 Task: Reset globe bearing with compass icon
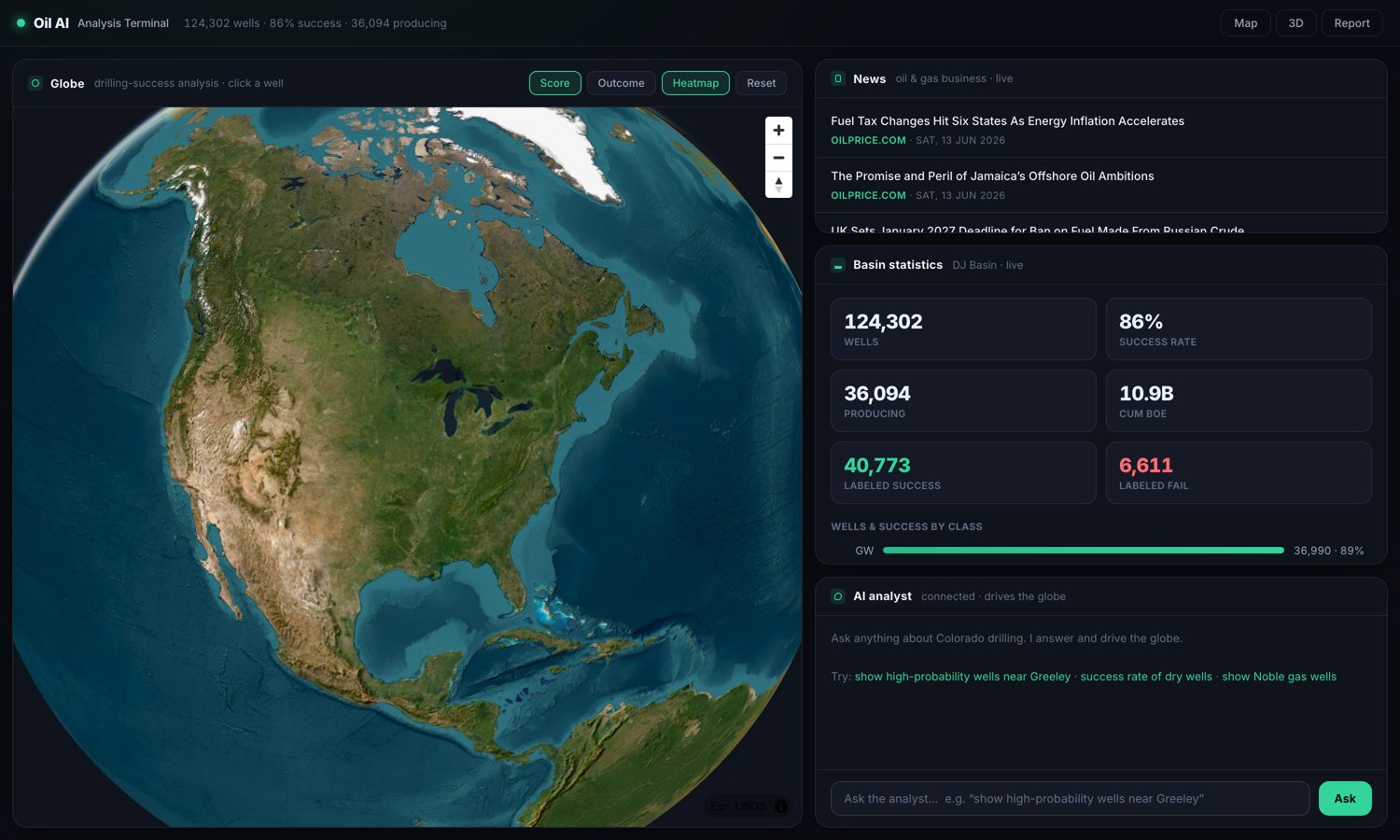778,185
